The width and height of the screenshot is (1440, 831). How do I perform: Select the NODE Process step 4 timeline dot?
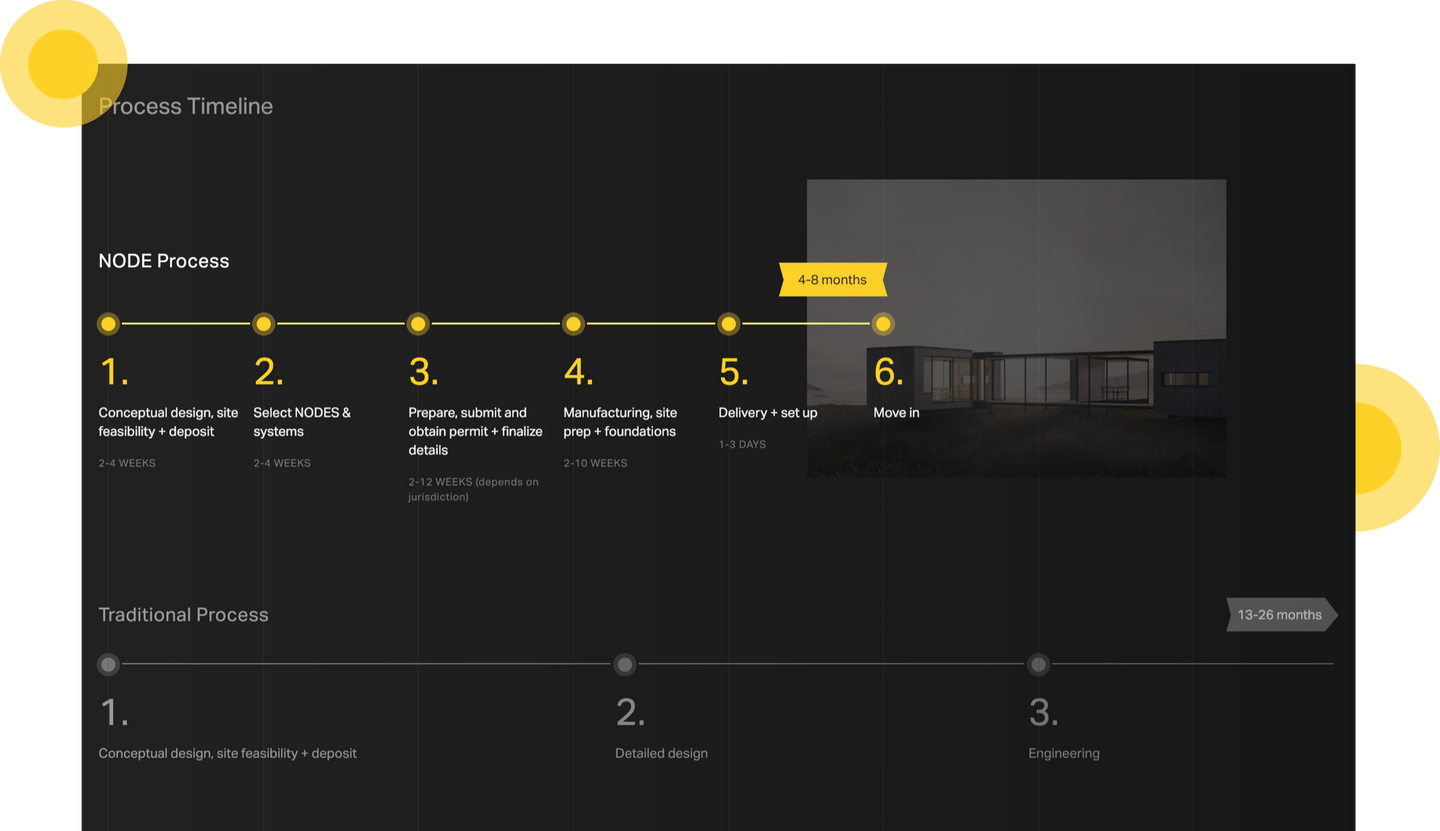pyautogui.click(x=573, y=324)
